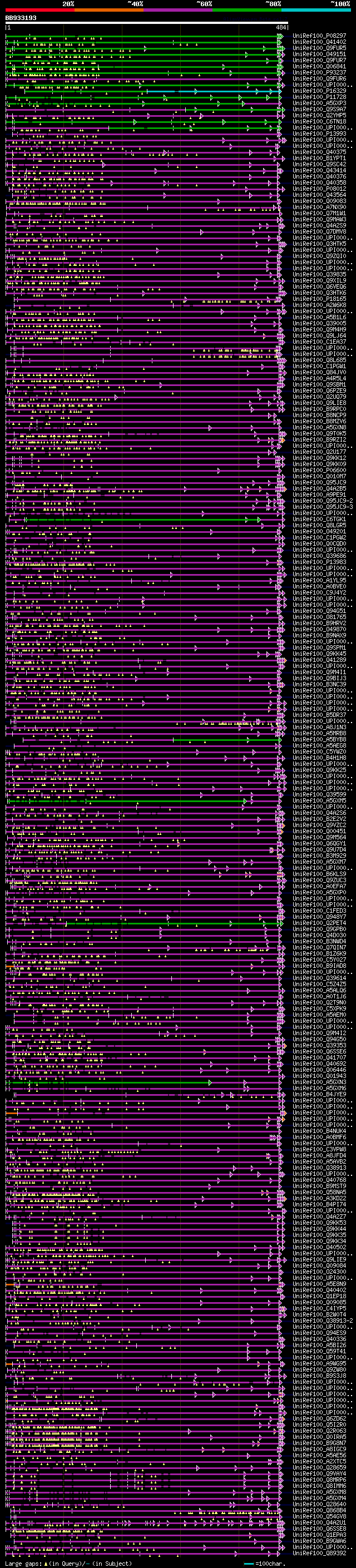Select hit label UniRef100_Q6VEQ6
356x1568 pixels.
[319, 286]
